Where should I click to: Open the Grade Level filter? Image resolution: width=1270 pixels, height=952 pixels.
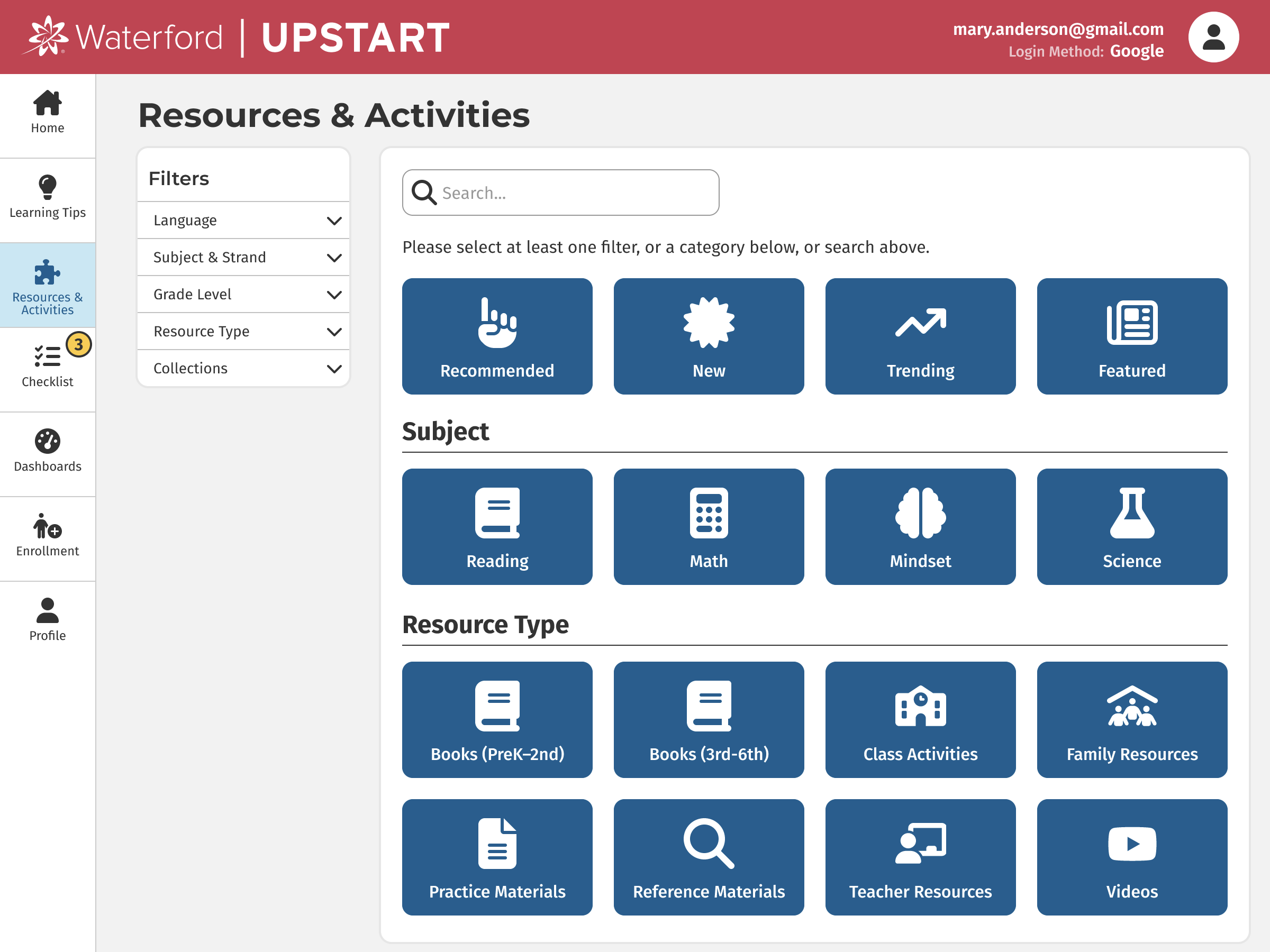(243, 295)
